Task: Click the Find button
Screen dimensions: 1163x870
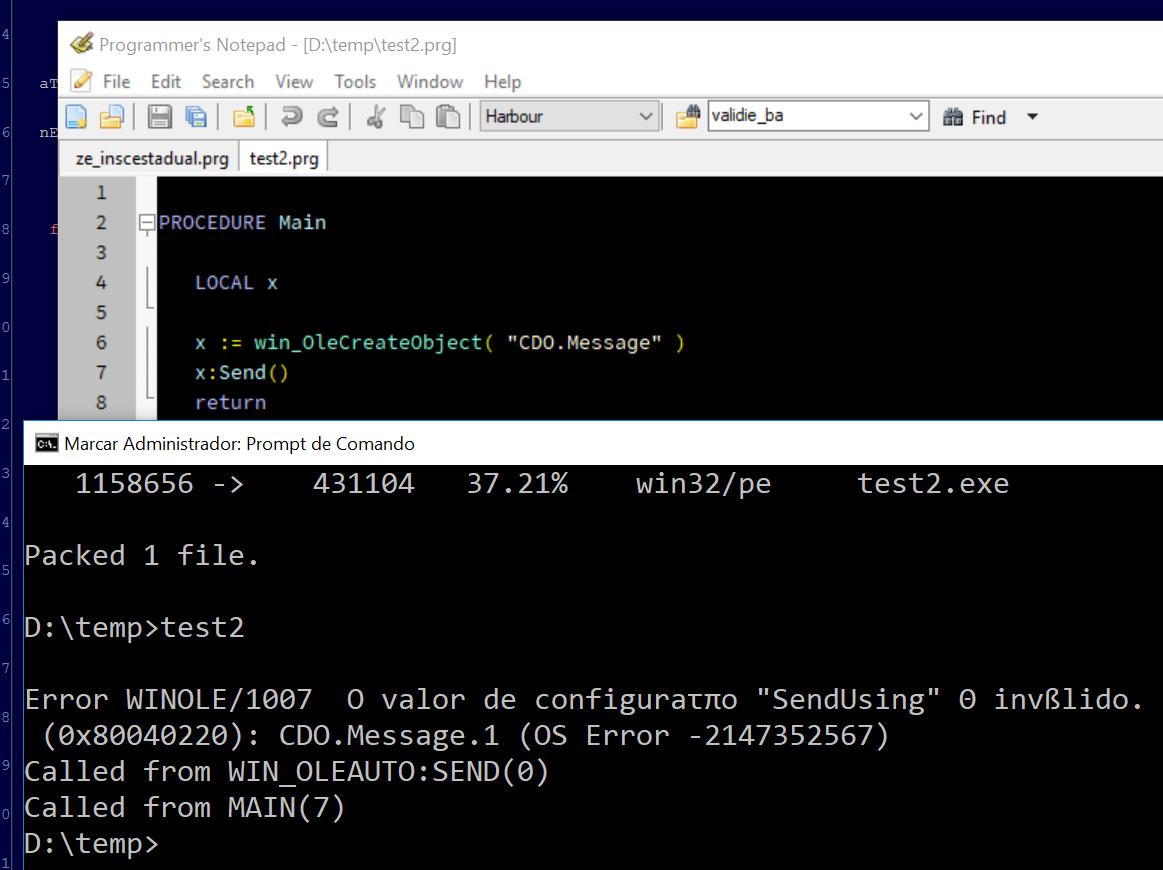Action: (975, 117)
